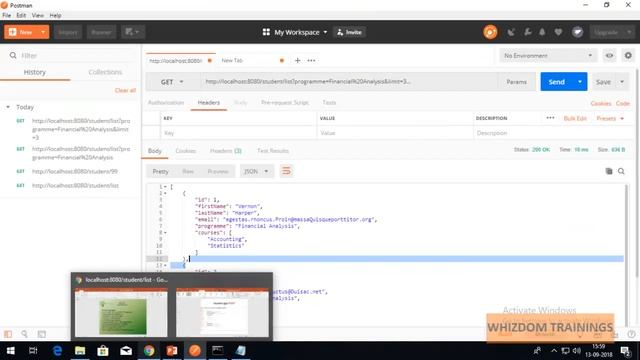
Task: Open the Save button dropdown arrow
Action: click(622, 82)
